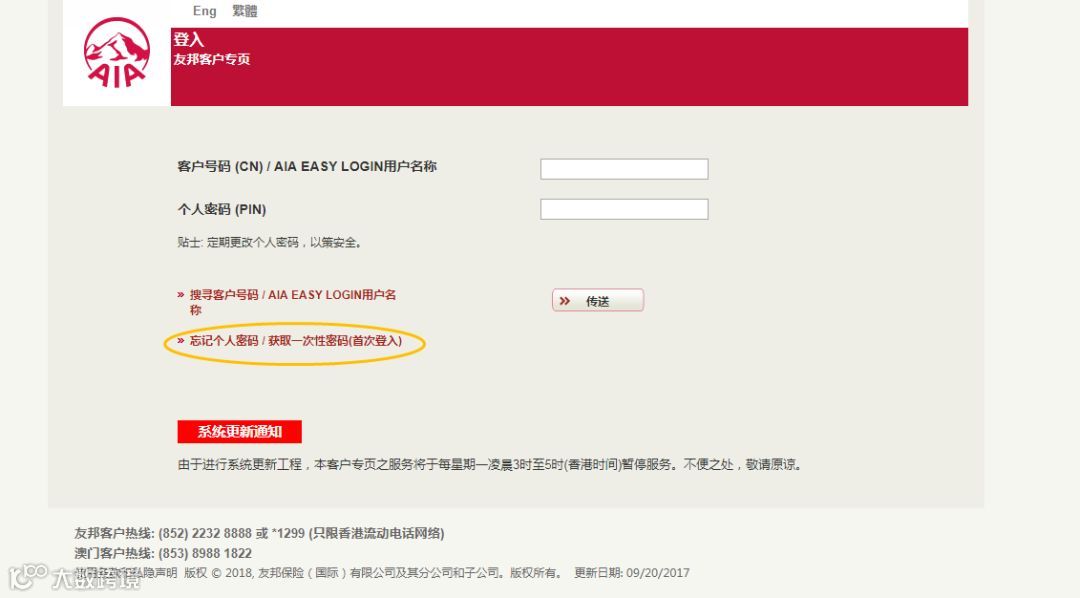Click the 大数跨境 watermark logo
The height and width of the screenshot is (598, 1080).
[74, 577]
